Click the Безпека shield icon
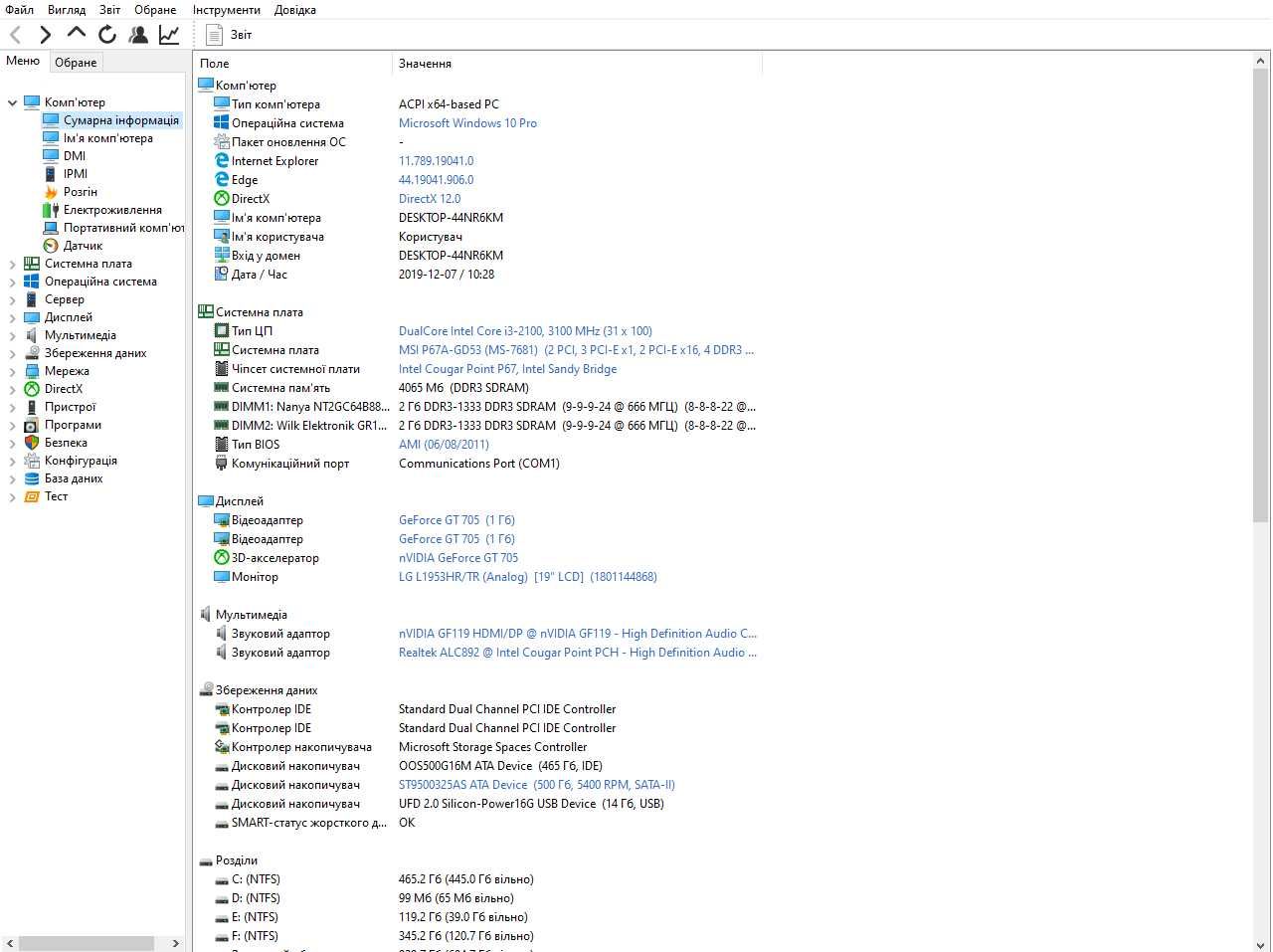This screenshot has width=1273, height=952. [32, 443]
